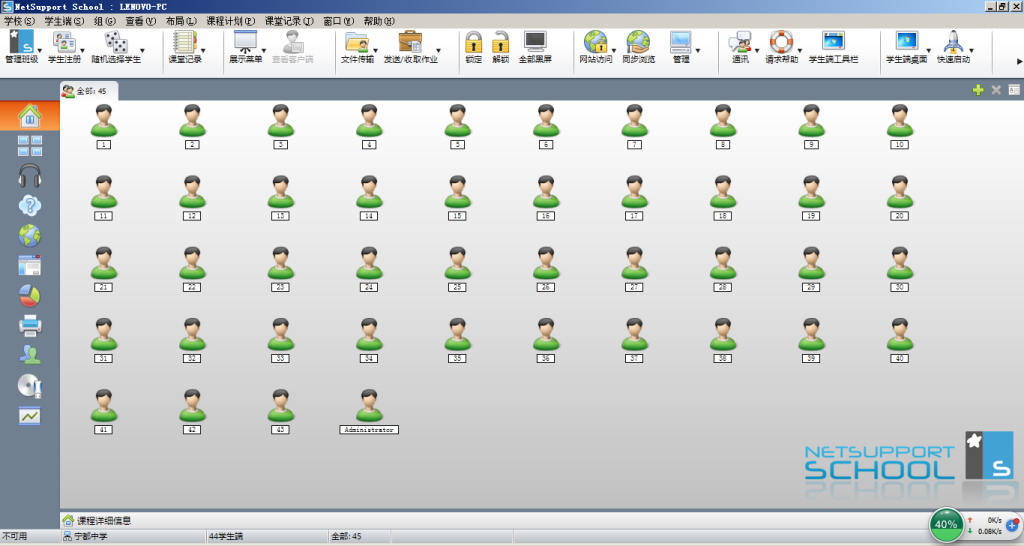Expand 网站访问 dropdown arrow
Viewport: 1024px width, 546px height.
[614, 49]
